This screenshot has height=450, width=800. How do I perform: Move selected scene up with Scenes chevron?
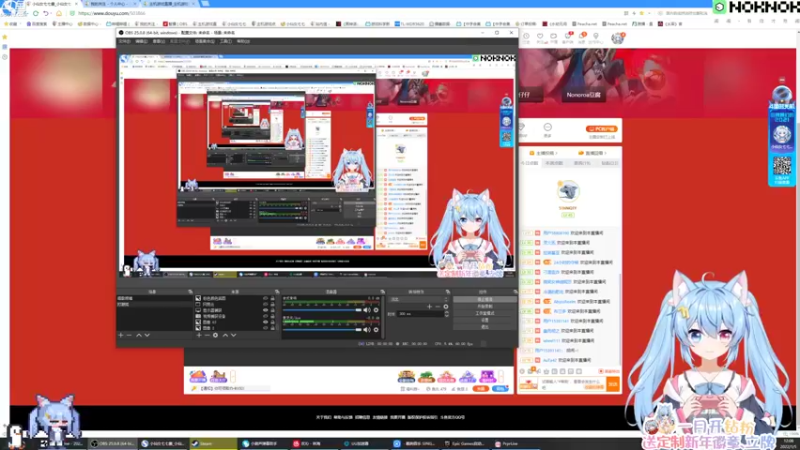click(138, 335)
